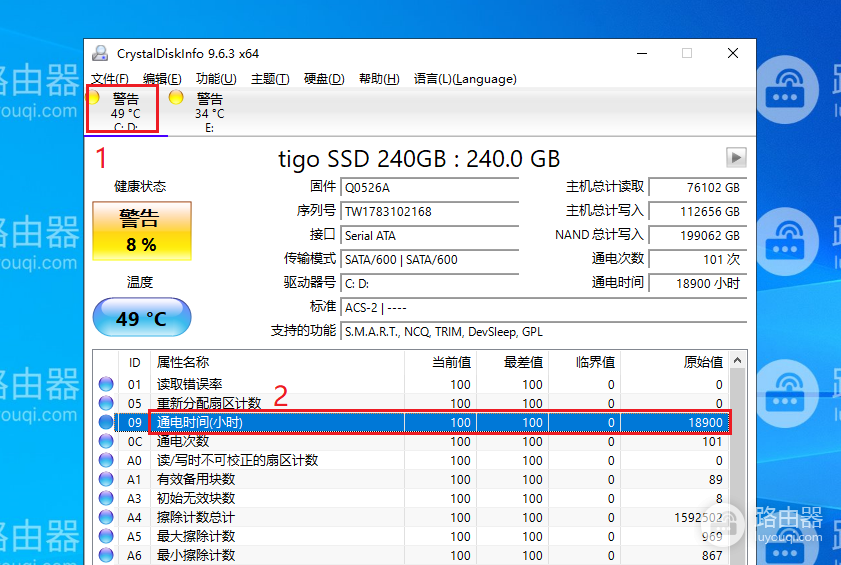Open the 功能(U) menu
Image resolution: width=841 pixels, height=565 pixels.
(x=216, y=79)
